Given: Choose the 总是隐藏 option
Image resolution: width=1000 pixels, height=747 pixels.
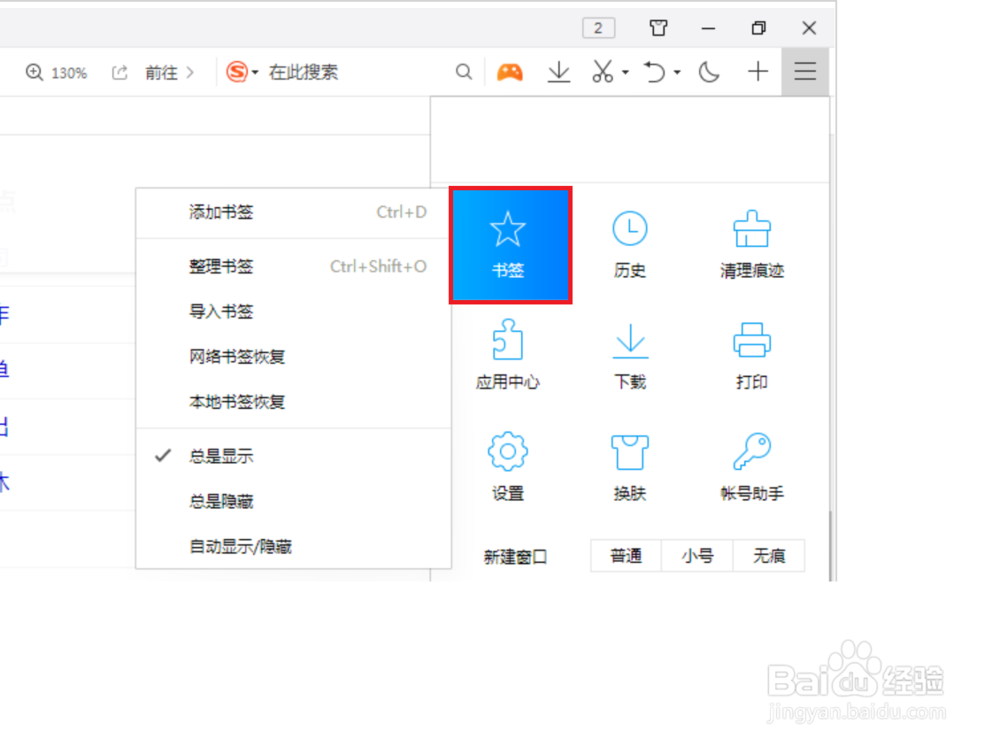Looking at the screenshot, I should point(293,501).
